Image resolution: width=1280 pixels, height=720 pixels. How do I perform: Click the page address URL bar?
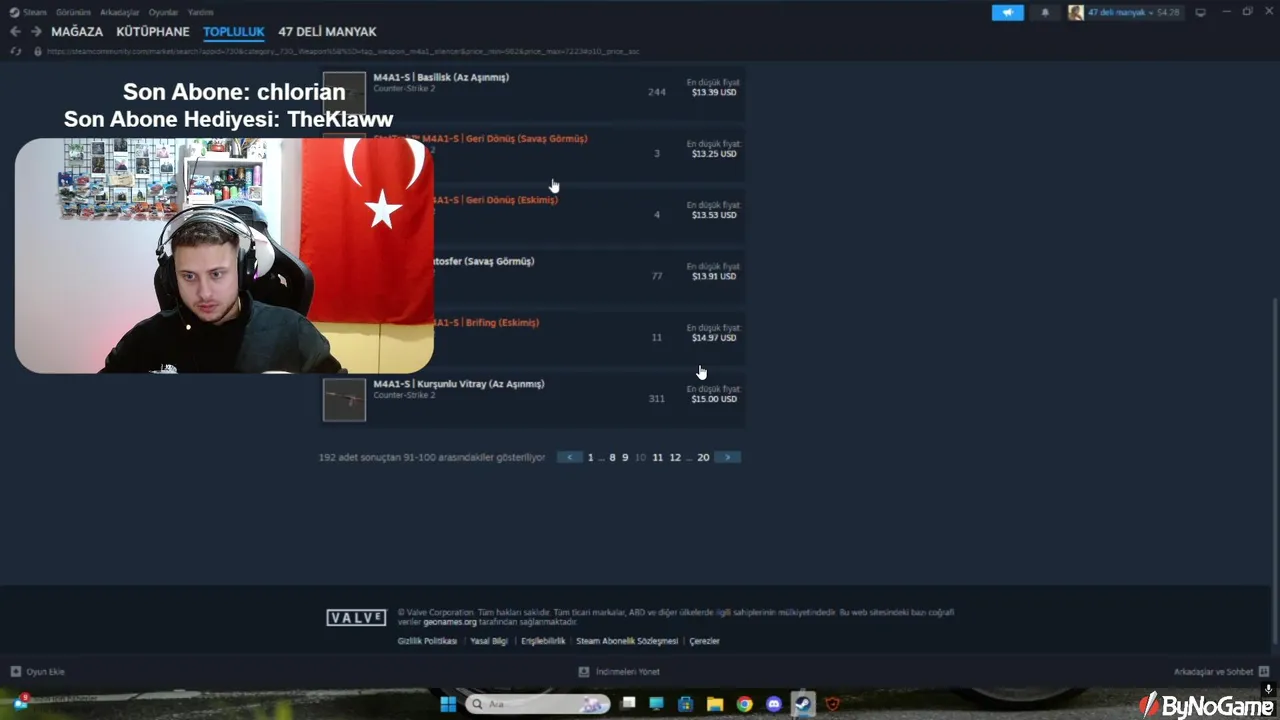343,51
